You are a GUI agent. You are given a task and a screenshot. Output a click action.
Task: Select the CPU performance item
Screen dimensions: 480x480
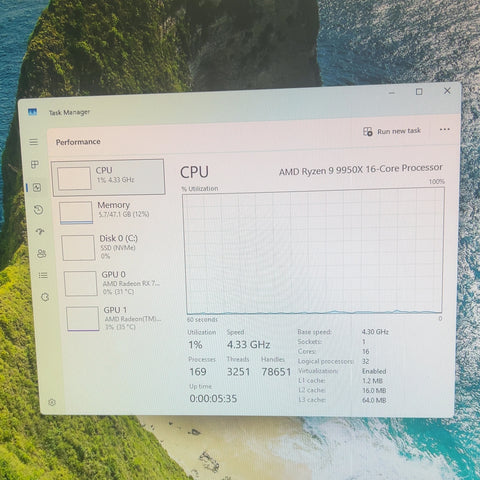(x=108, y=177)
